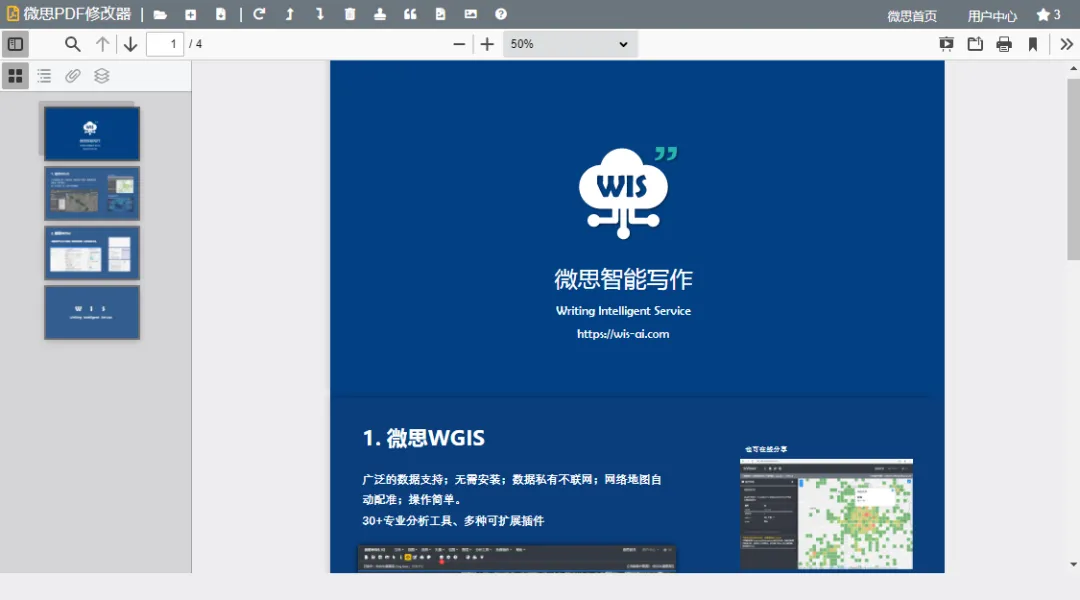1080x600 pixels.
Task: Open the 50% zoom level dropdown
Action: 570,44
